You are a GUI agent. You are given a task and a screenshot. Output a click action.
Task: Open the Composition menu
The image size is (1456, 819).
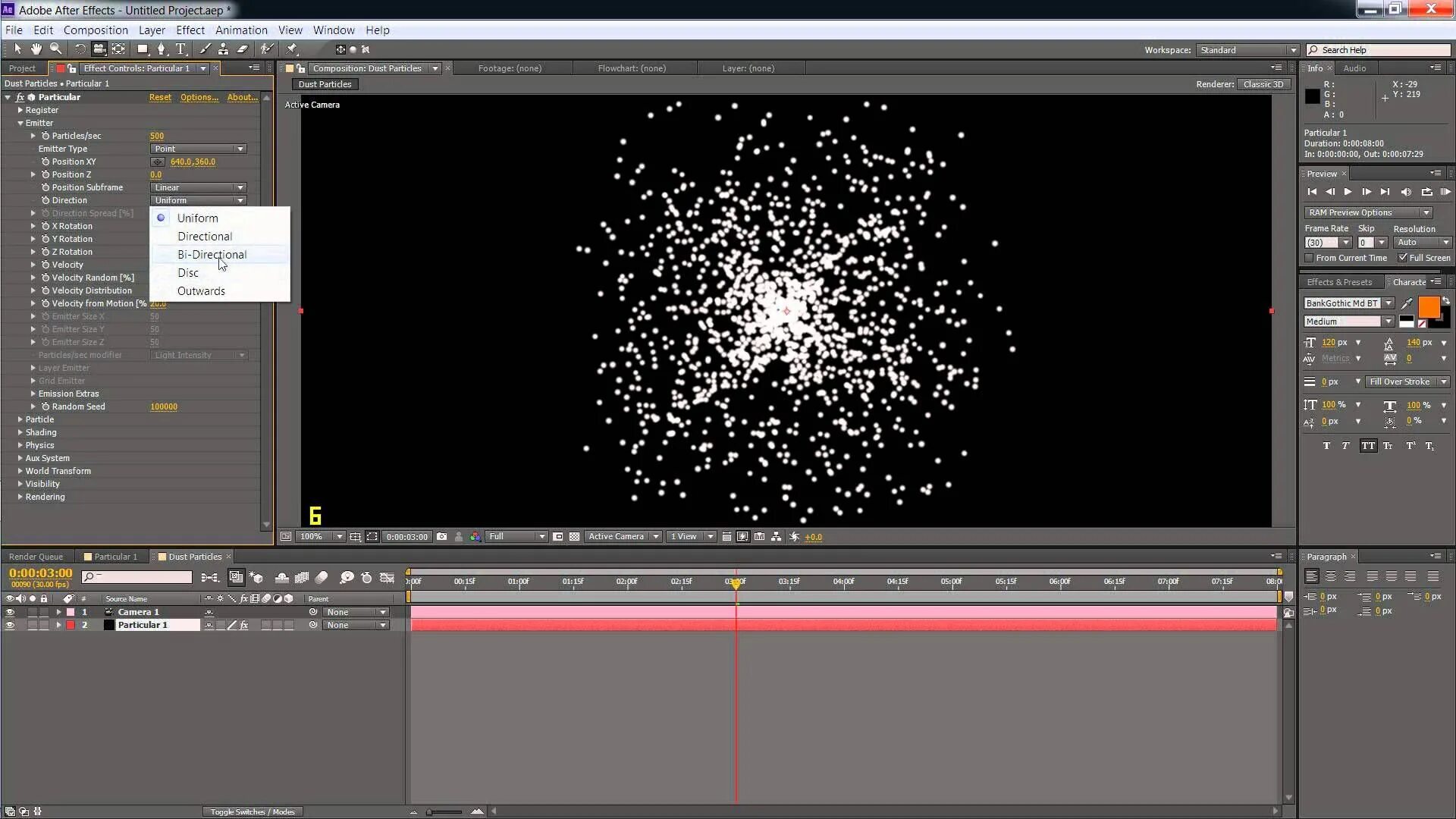click(x=96, y=30)
